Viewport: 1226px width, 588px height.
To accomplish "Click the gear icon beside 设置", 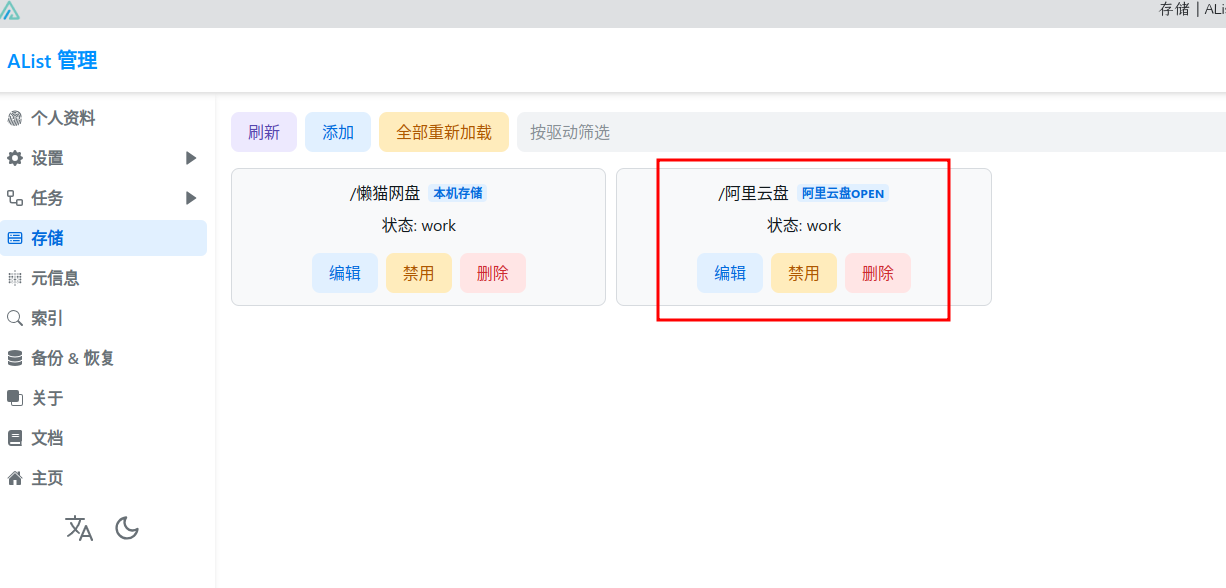I will coord(15,158).
